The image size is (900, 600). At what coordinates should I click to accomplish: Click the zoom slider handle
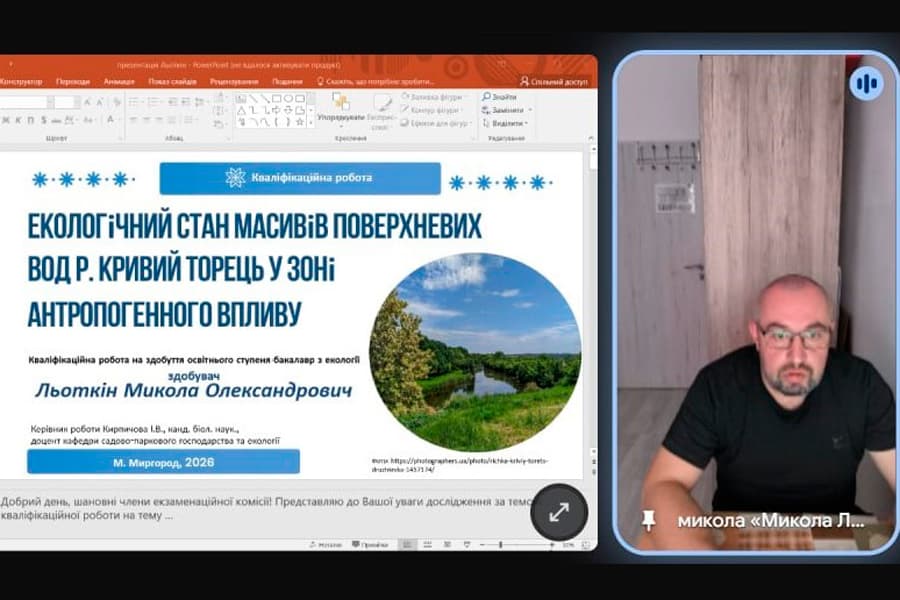pyautogui.click(x=501, y=545)
